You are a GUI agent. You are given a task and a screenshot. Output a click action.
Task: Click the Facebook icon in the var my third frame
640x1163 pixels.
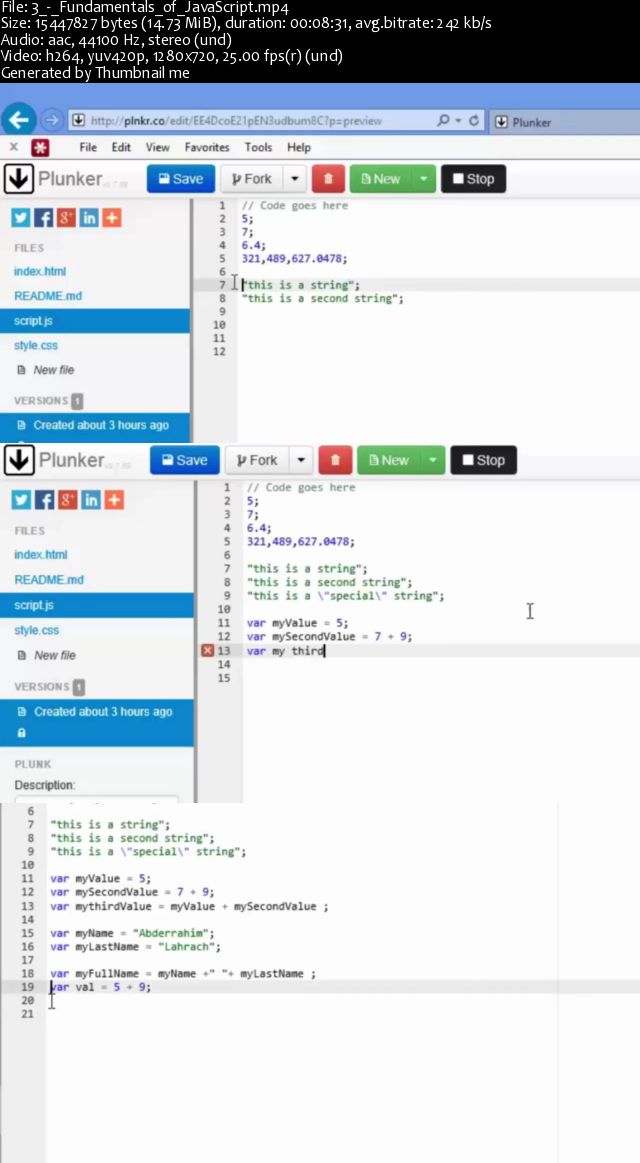[x=44, y=500]
